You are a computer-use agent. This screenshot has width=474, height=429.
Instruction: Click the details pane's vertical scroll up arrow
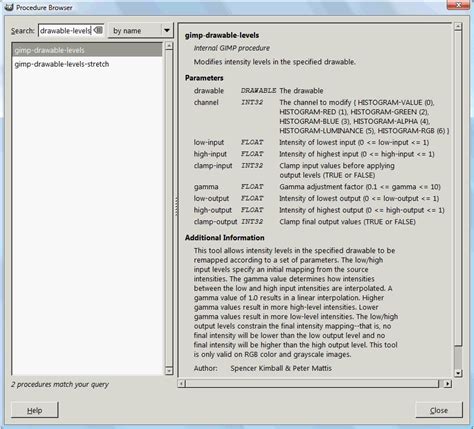click(458, 27)
